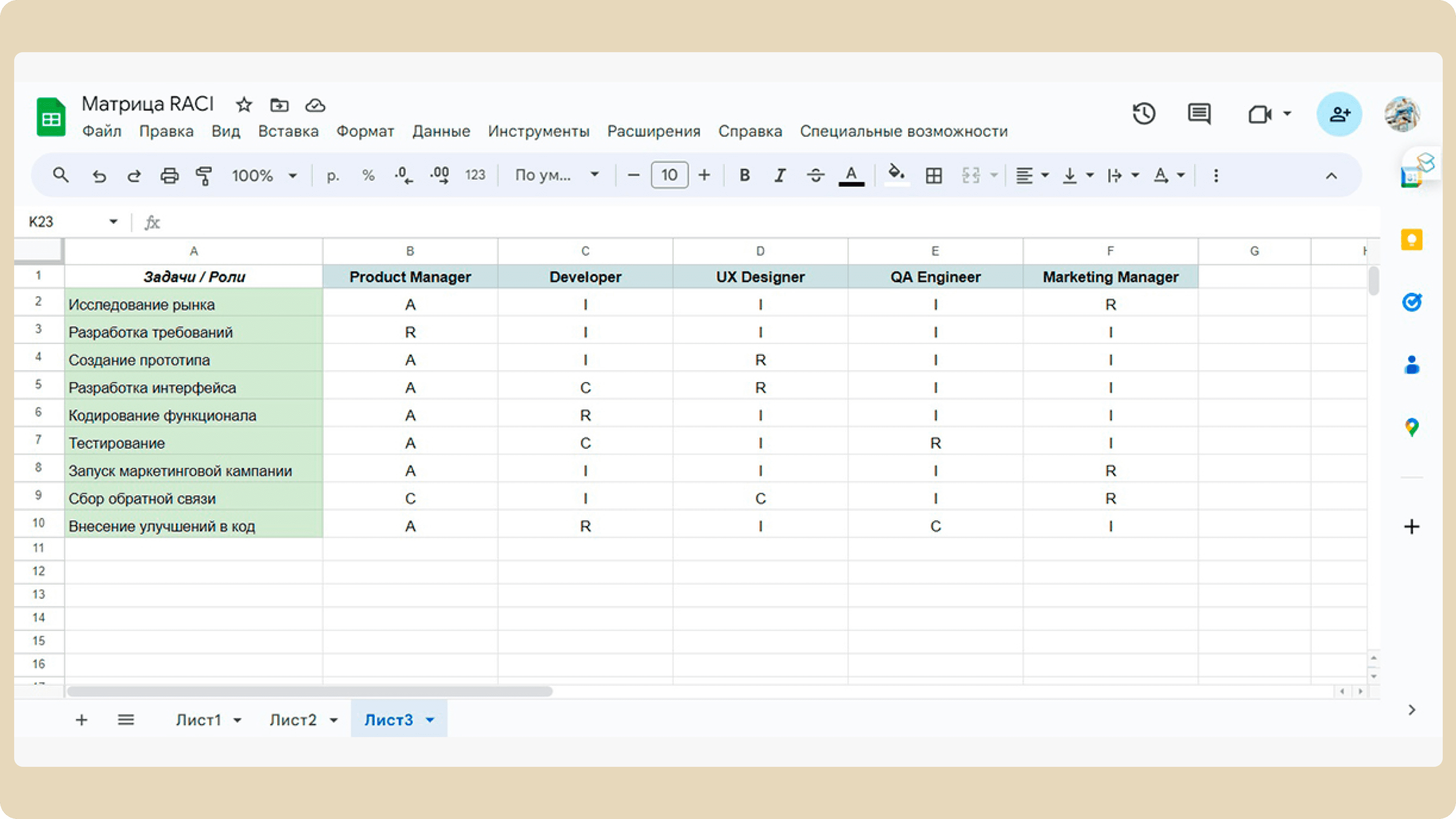
Task: Open the comments icon
Action: click(1198, 114)
